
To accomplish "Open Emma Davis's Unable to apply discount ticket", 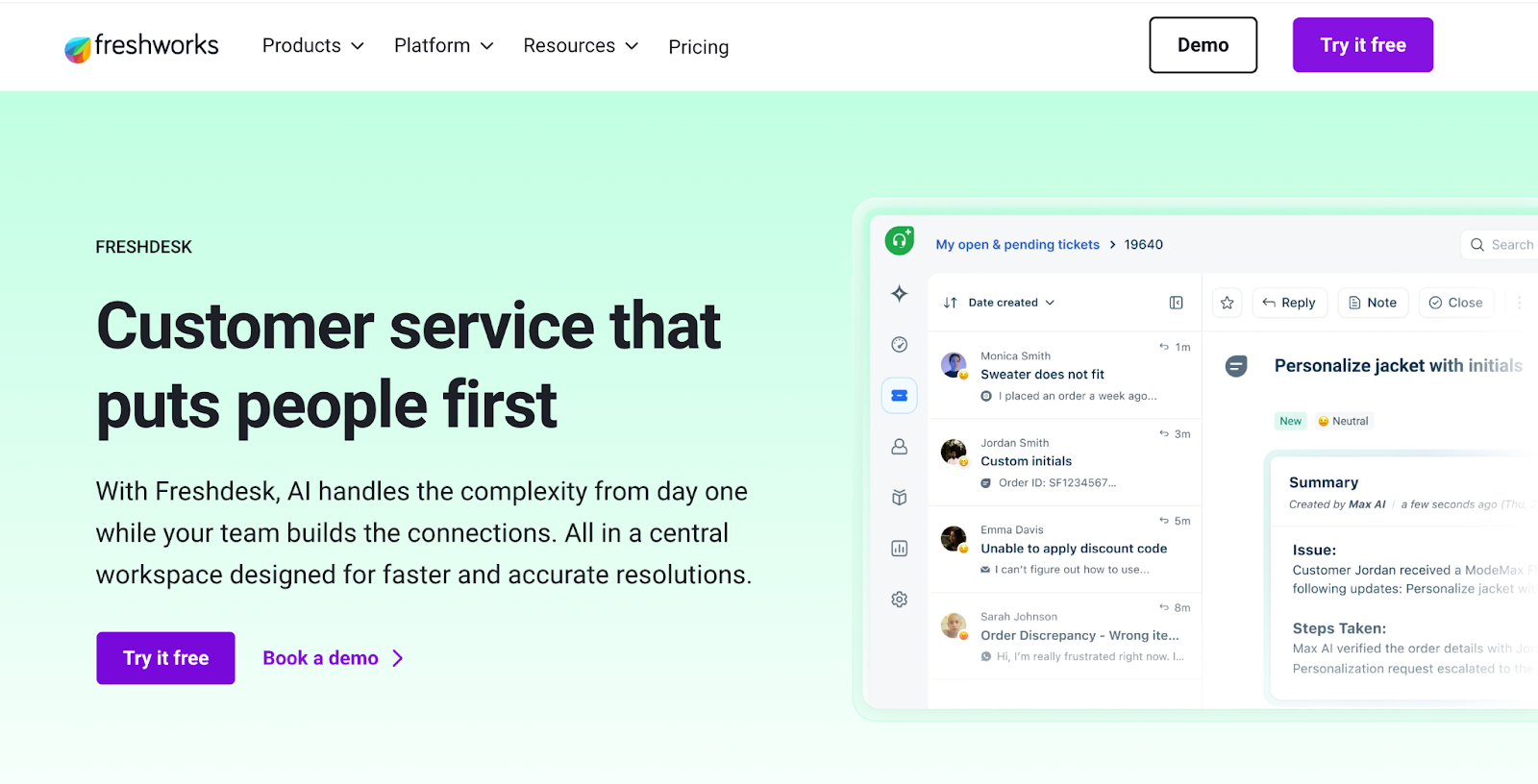I will click(1065, 549).
